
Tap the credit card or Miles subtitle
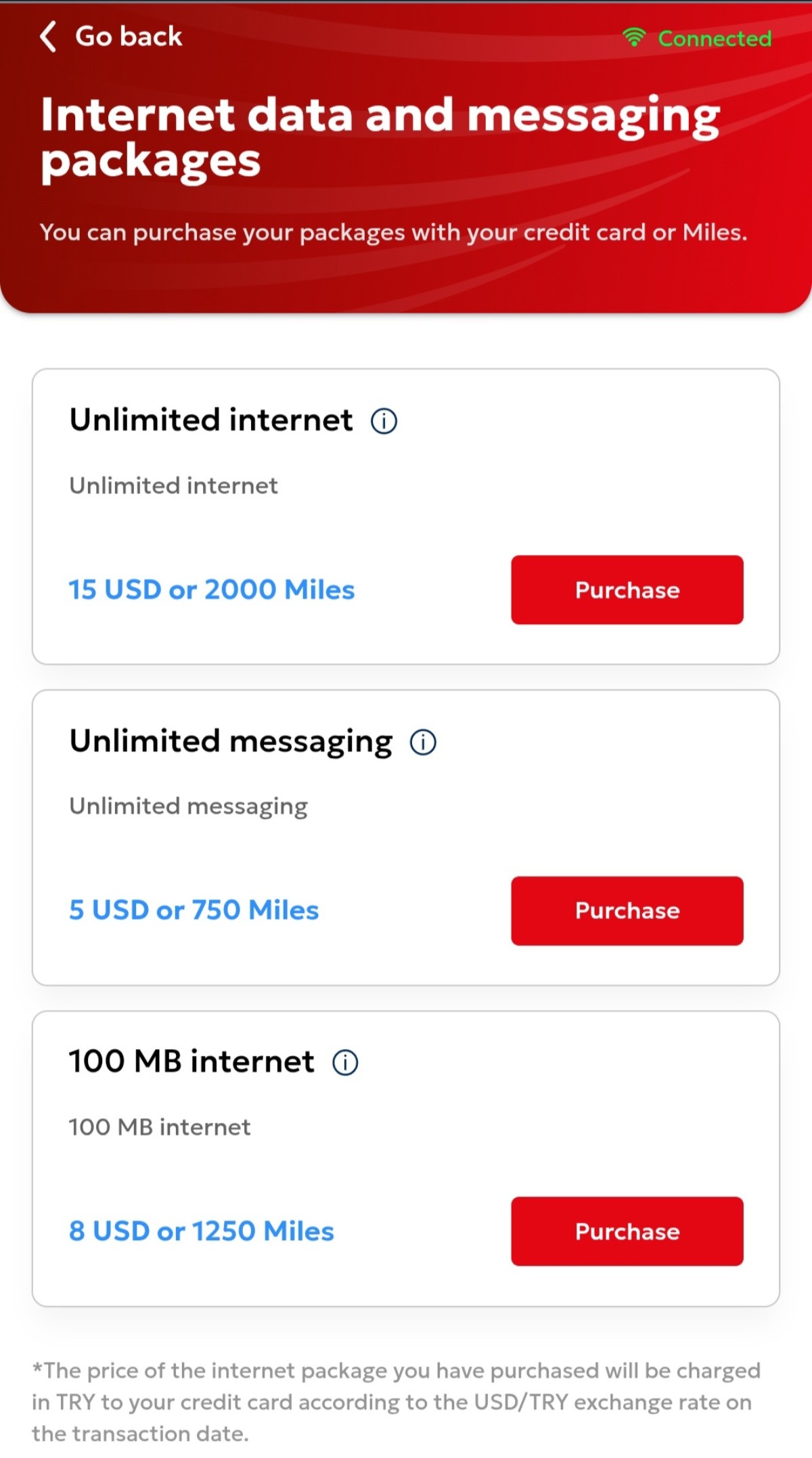[x=393, y=232]
